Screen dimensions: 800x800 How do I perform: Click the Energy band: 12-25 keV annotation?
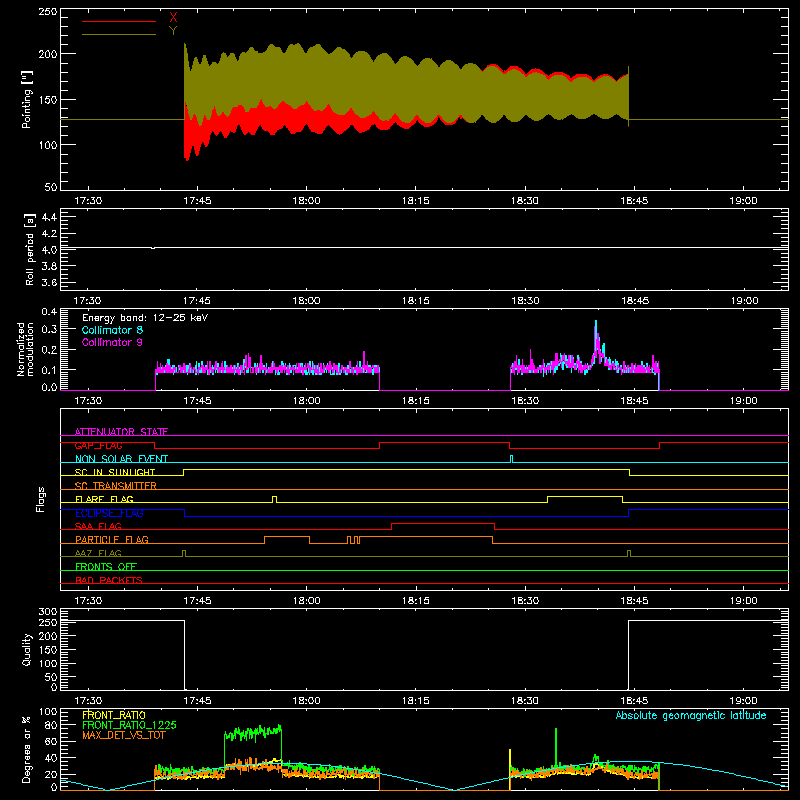pyautogui.click(x=145, y=318)
